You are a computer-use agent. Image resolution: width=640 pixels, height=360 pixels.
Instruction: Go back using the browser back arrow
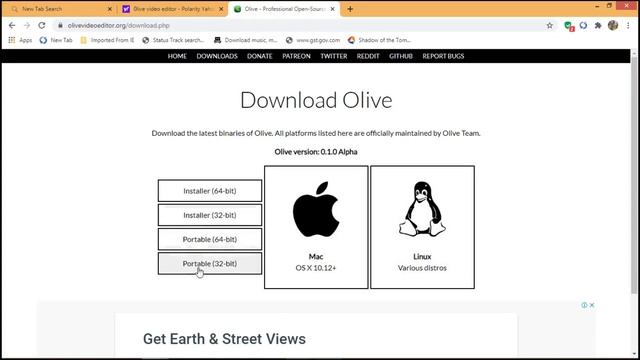point(12,25)
